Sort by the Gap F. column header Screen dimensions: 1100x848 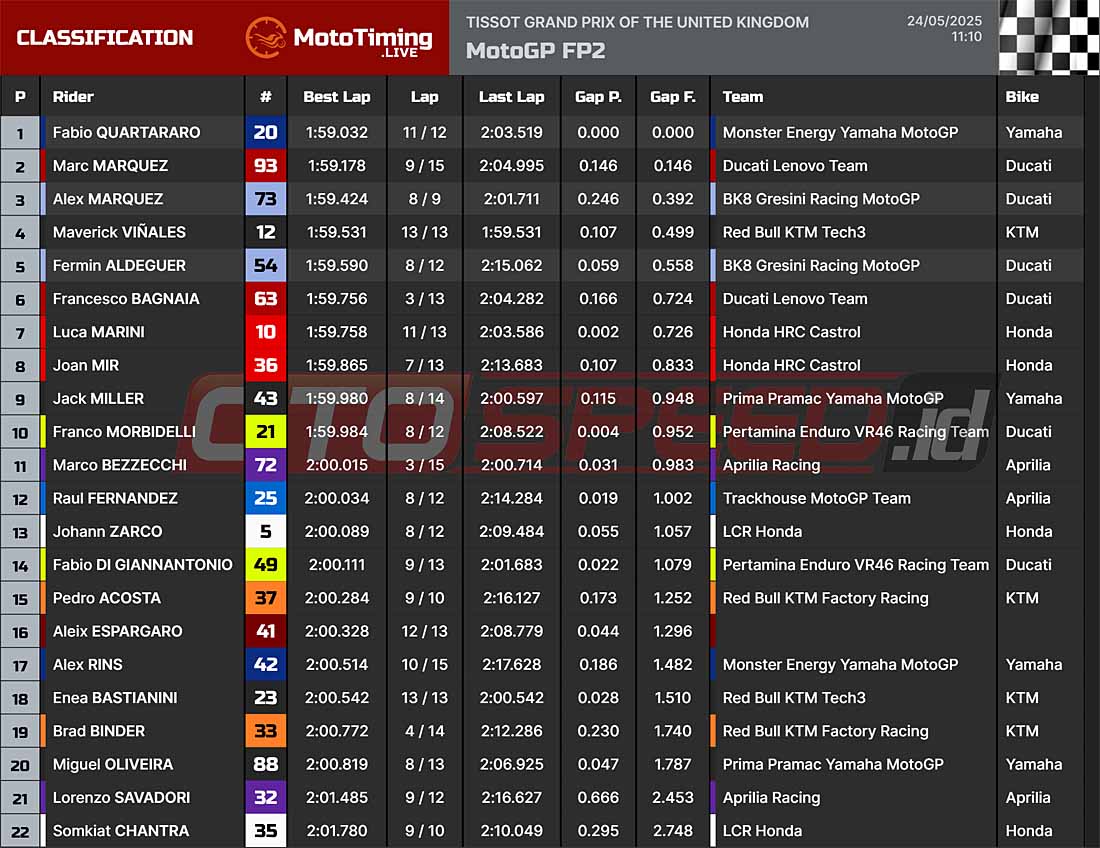tap(673, 97)
